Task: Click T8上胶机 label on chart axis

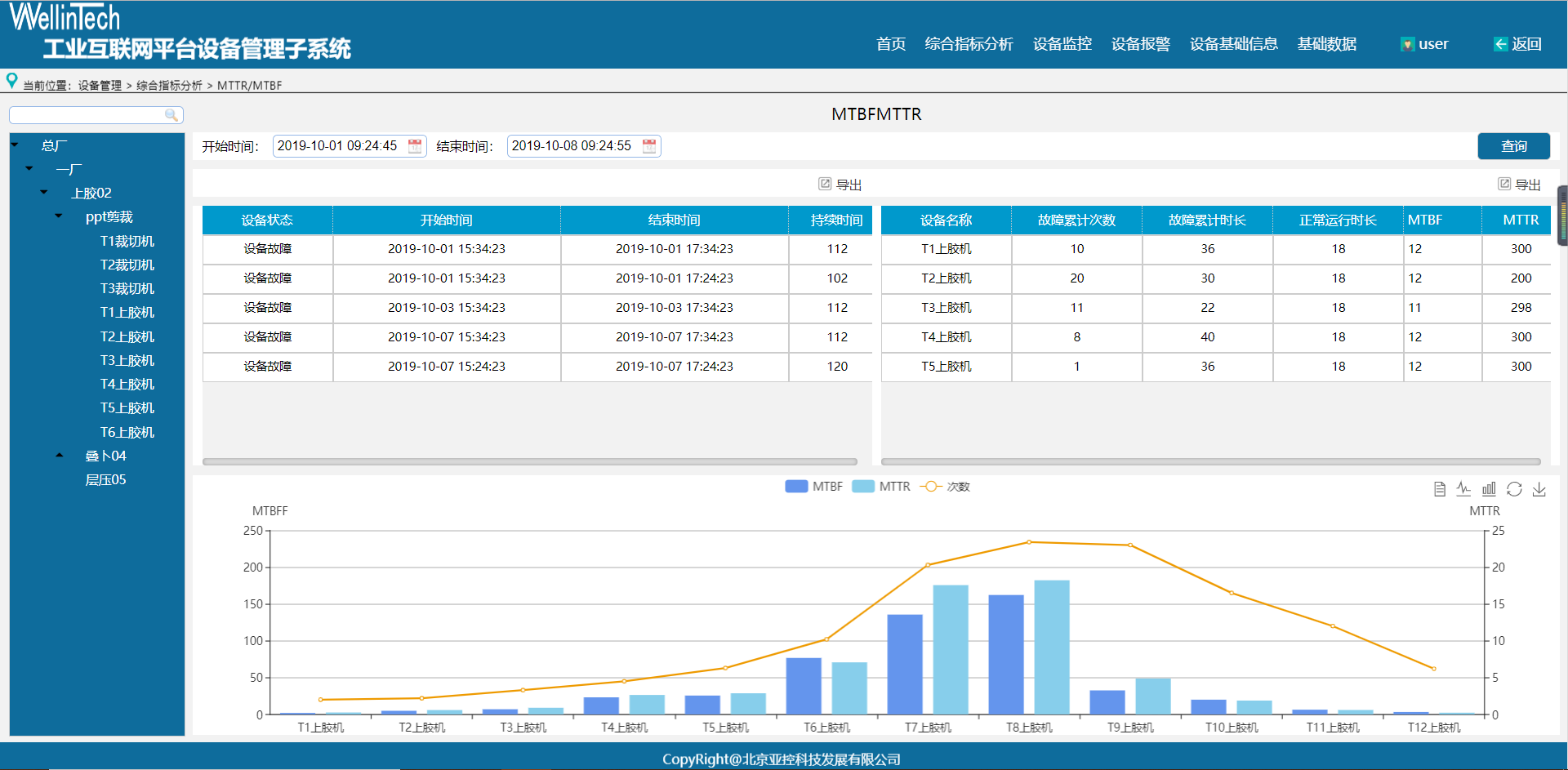Action: [x=1029, y=728]
